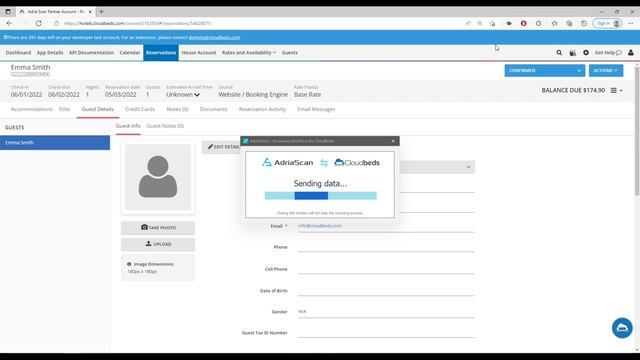Open a new browser tab with plus
Image resolution: width=640 pixels, height=360 pixels.
(102, 12)
